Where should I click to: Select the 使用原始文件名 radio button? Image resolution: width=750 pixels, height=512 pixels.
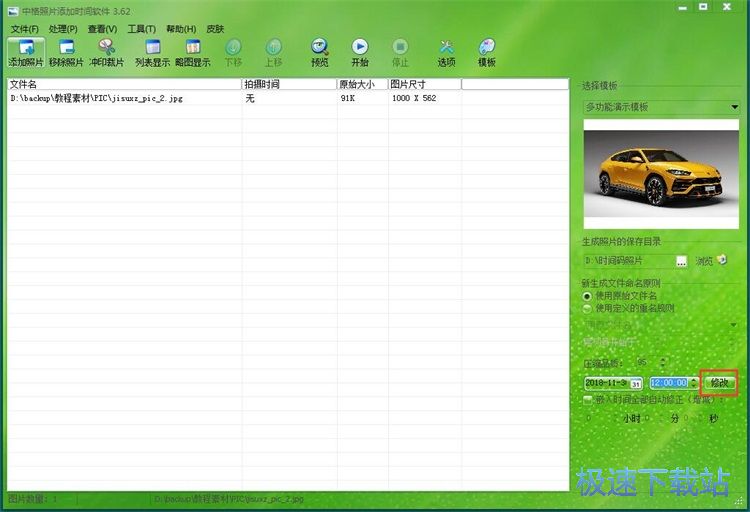[587, 296]
